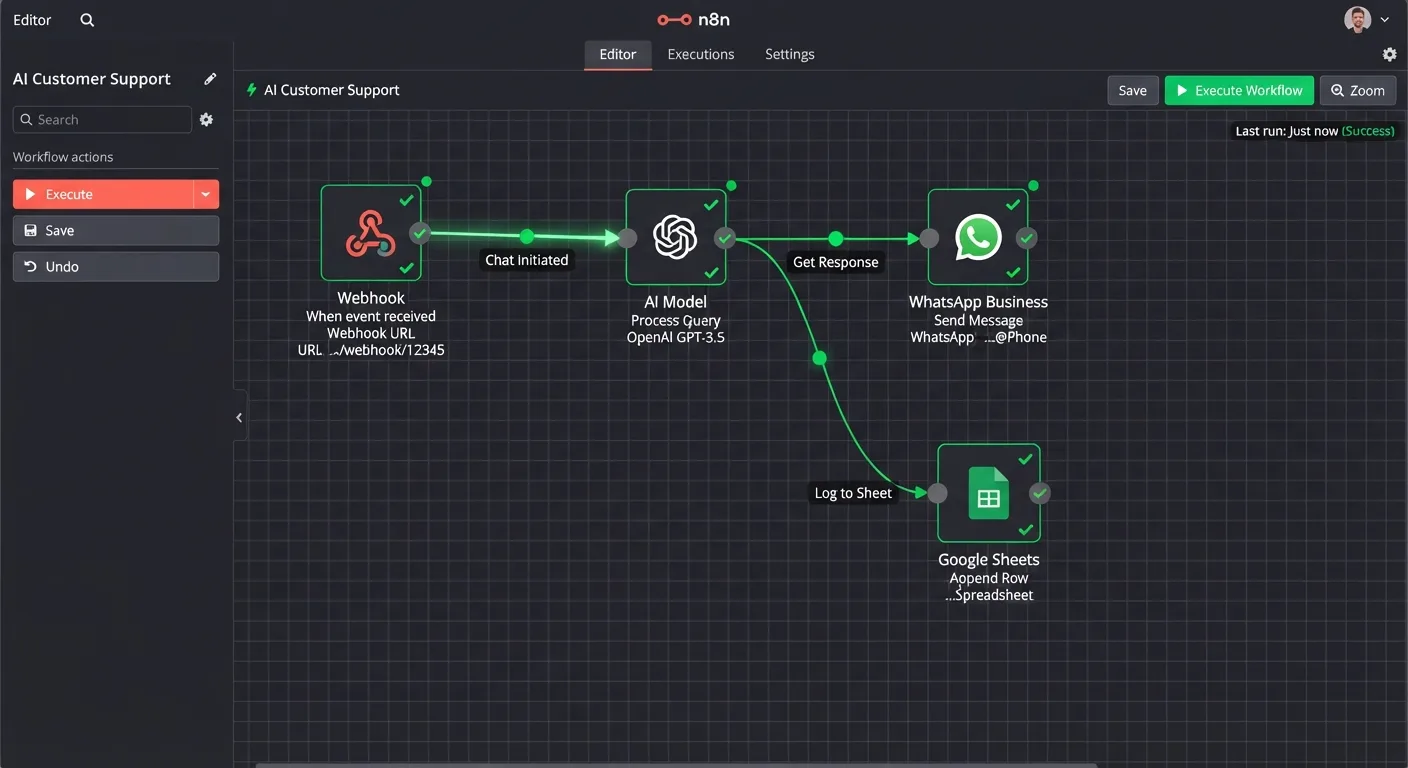
Task: Select the Google Sheets node icon
Action: point(989,493)
